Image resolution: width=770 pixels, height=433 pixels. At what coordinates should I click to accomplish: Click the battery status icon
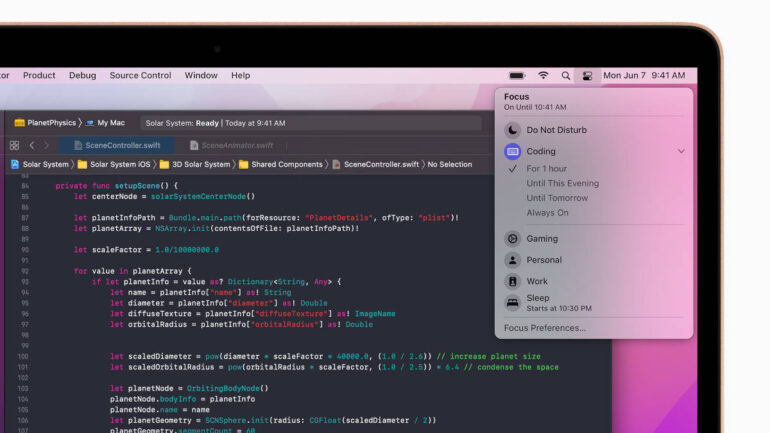point(517,76)
